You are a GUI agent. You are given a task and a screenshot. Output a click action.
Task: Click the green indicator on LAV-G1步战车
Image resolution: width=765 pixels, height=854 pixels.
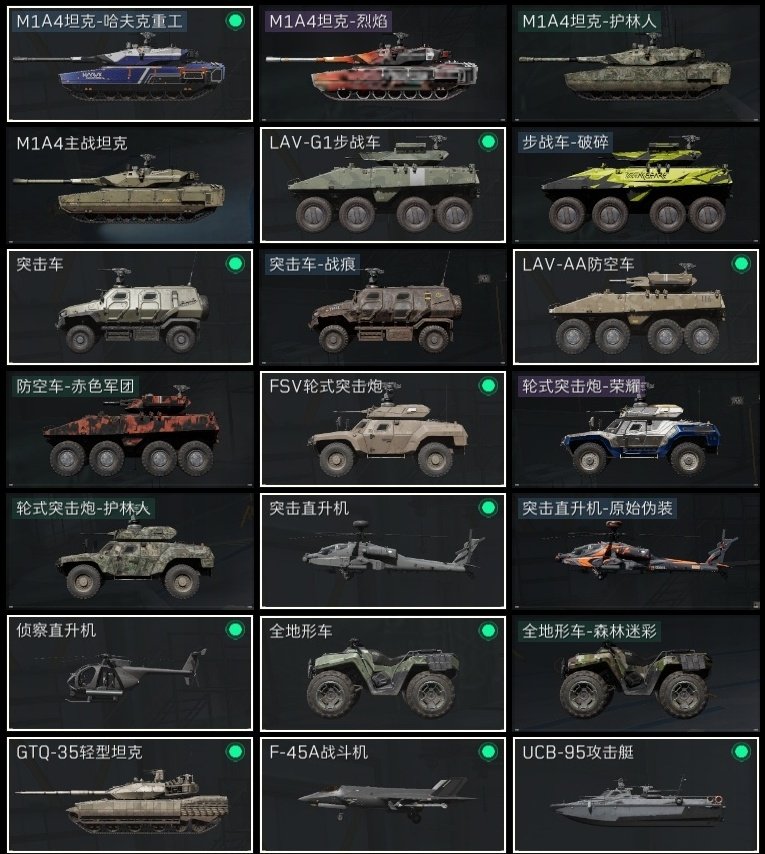[488, 143]
